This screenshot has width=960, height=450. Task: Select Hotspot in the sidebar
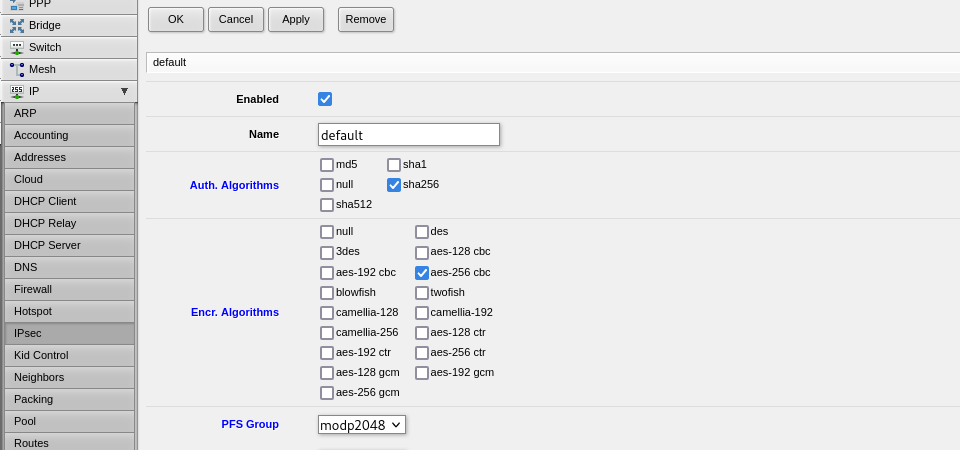point(69,311)
